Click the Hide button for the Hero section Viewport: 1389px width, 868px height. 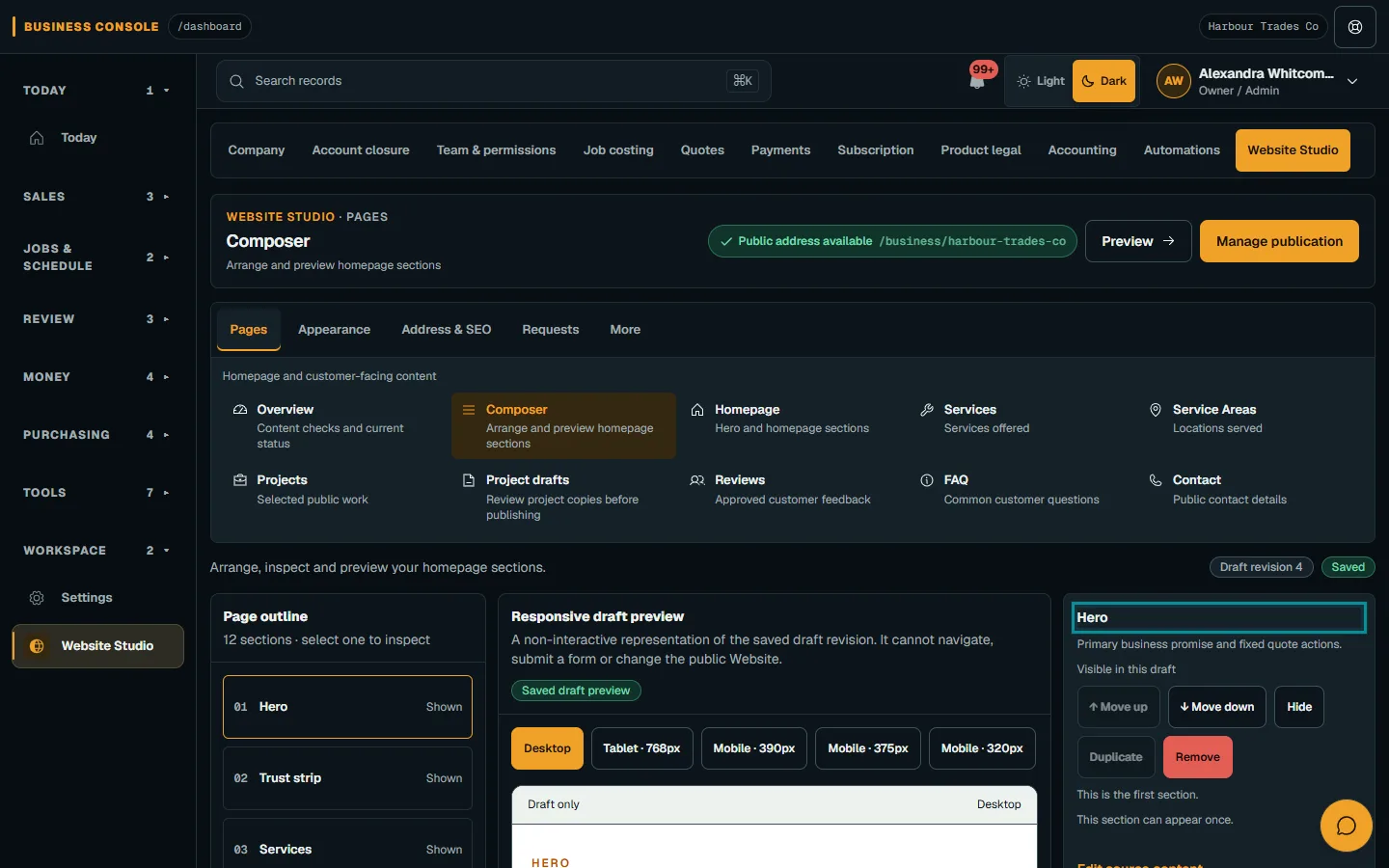1299,707
